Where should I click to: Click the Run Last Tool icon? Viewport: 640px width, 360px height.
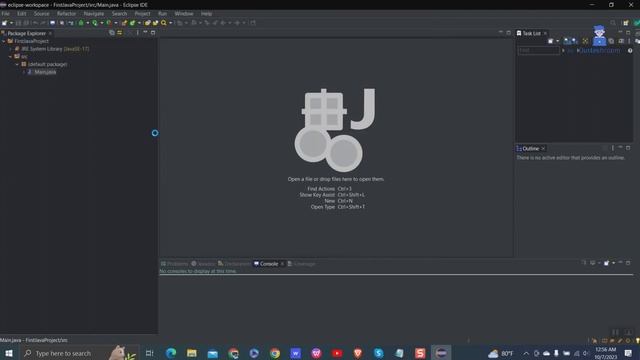click(x=109, y=23)
